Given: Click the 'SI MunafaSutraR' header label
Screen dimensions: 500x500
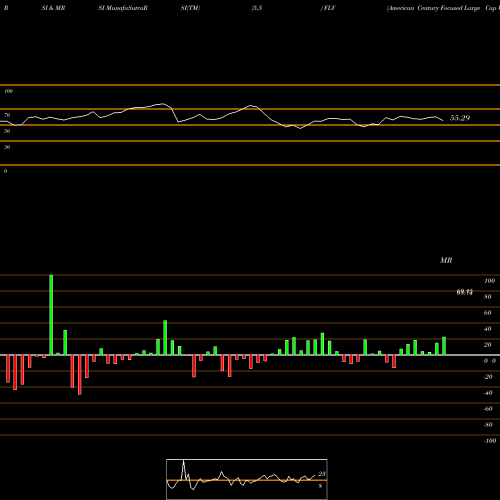Looking at the screenshot, I should pyautogui.click(x=123, y=8).
